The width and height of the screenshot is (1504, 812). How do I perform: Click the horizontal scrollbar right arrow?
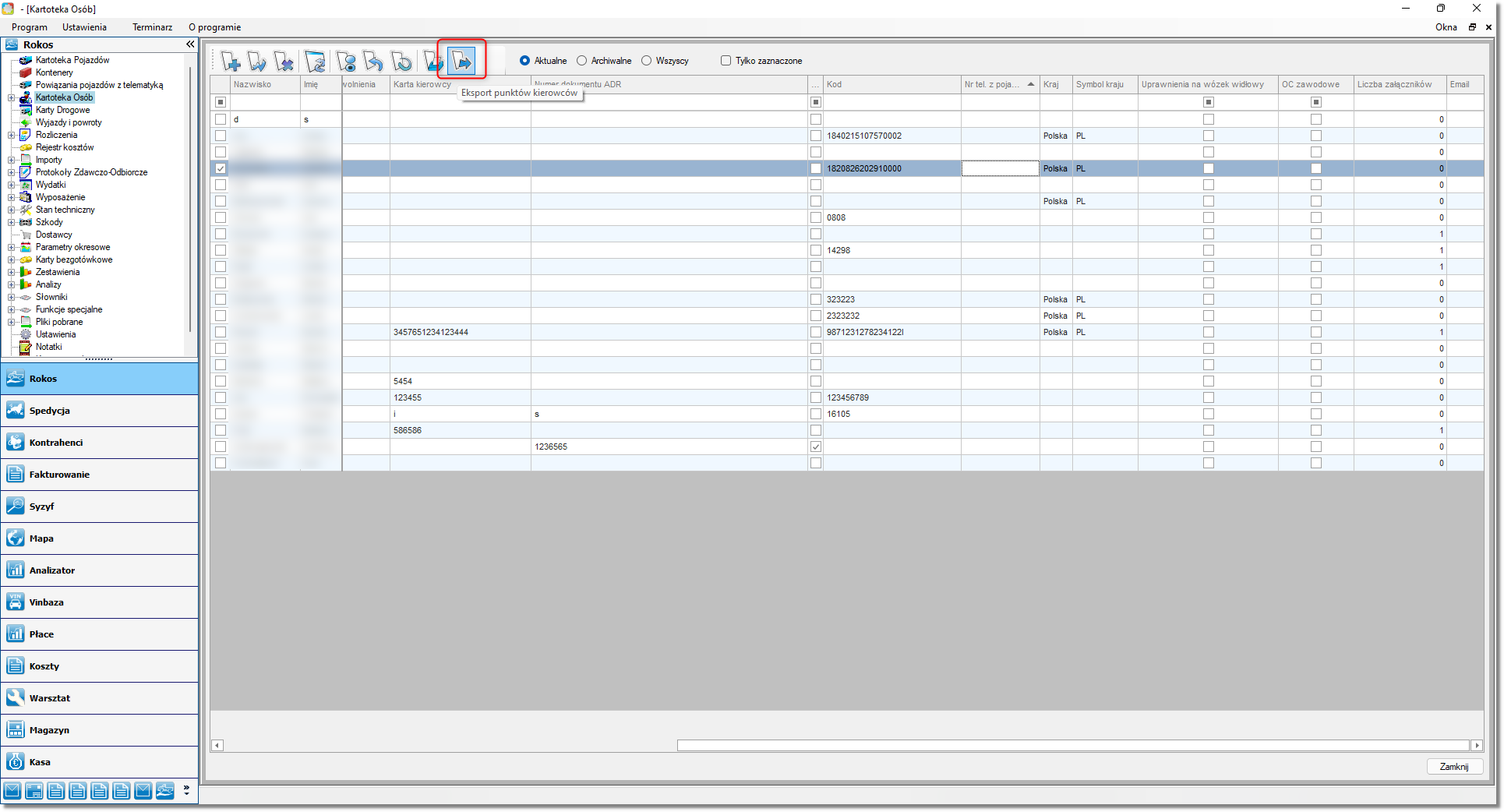(1476, 746)
